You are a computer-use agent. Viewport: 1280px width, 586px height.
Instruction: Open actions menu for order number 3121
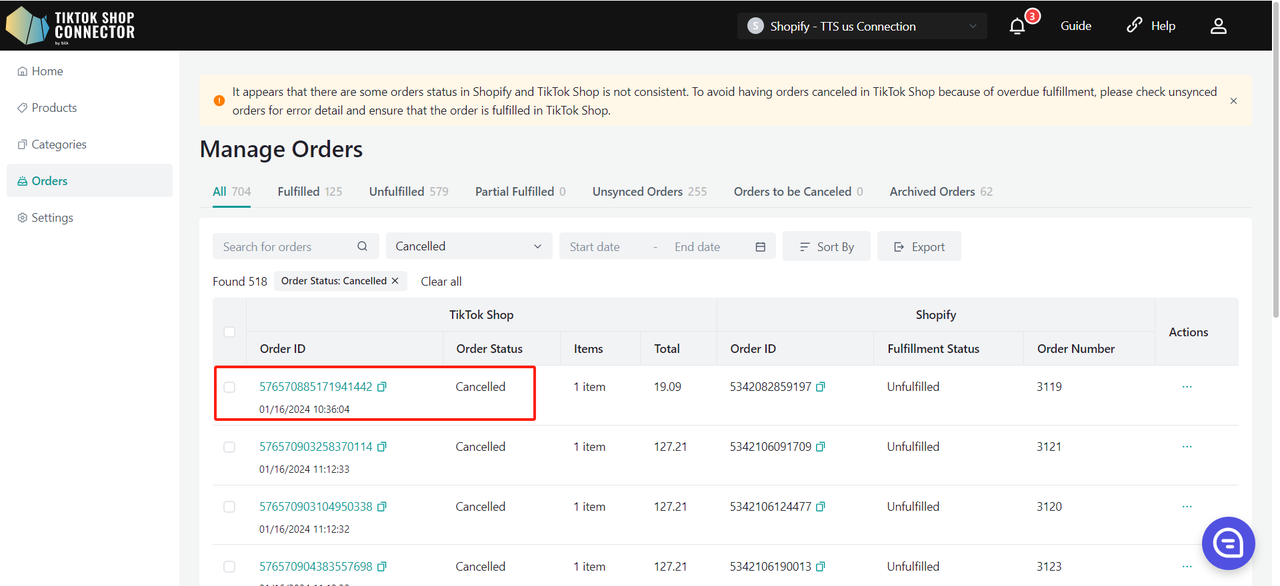1187,447
